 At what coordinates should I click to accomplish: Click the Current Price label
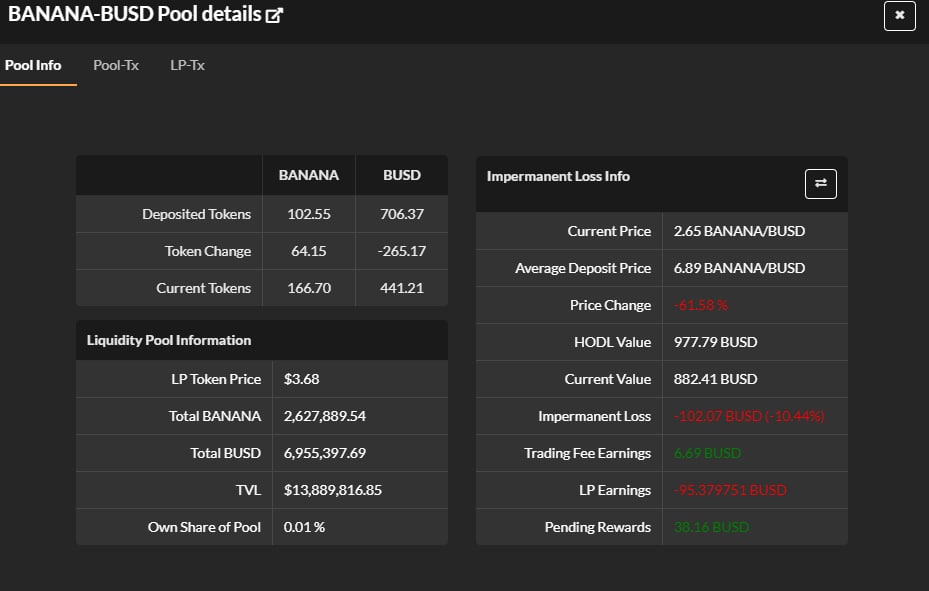coord(609,231)
